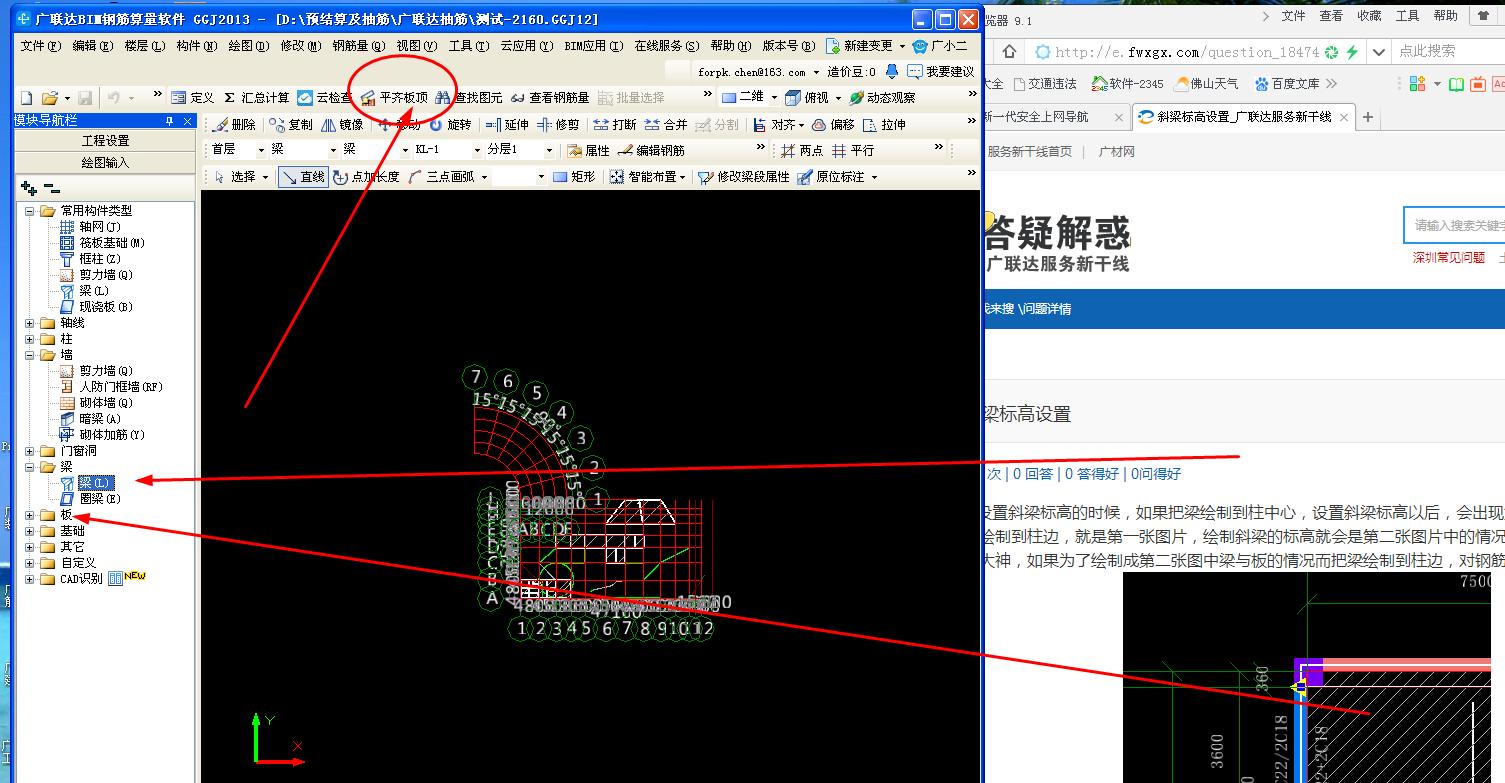Open the 定义 (define) tool

193,98
